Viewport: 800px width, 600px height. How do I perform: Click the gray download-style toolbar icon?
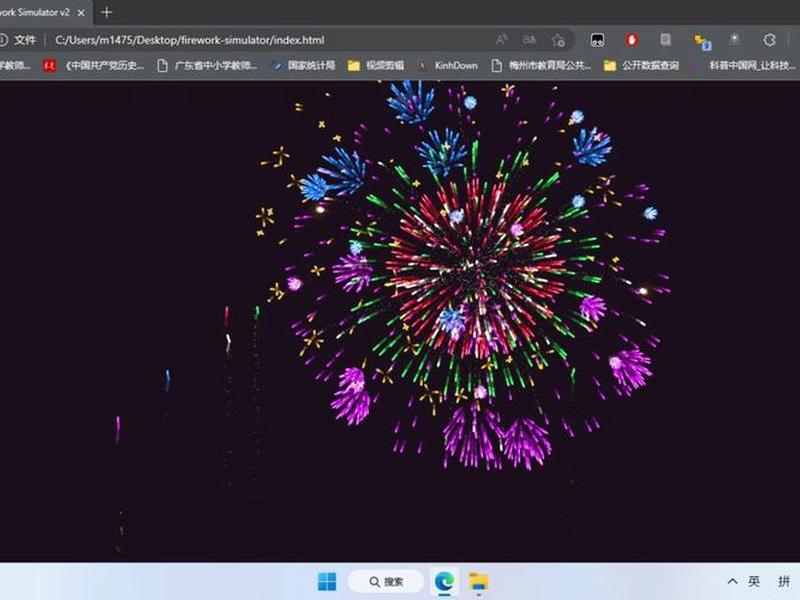pos(735,40)
